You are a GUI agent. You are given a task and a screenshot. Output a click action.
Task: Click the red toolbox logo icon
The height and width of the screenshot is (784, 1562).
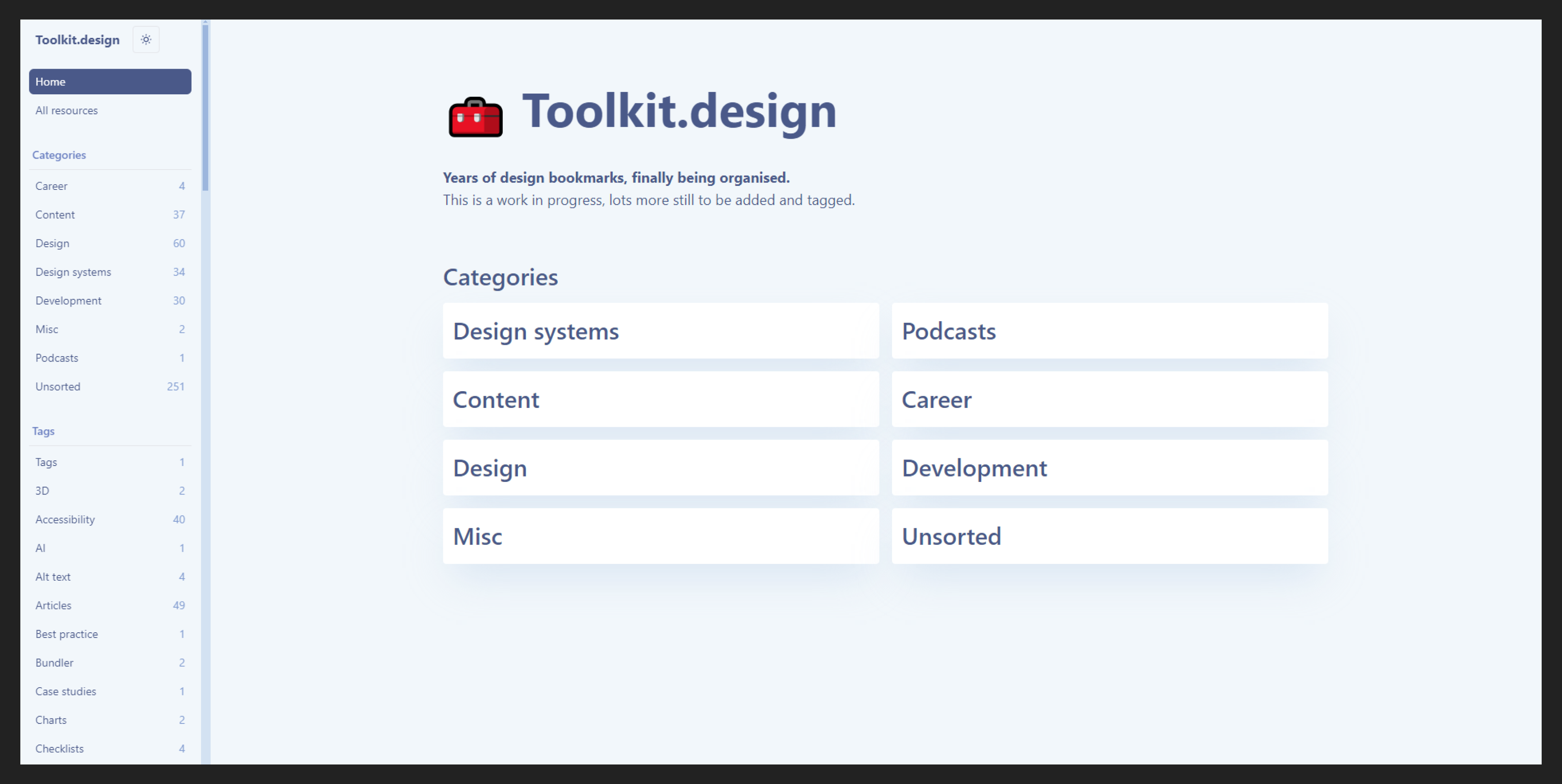(x=476, y=117)
